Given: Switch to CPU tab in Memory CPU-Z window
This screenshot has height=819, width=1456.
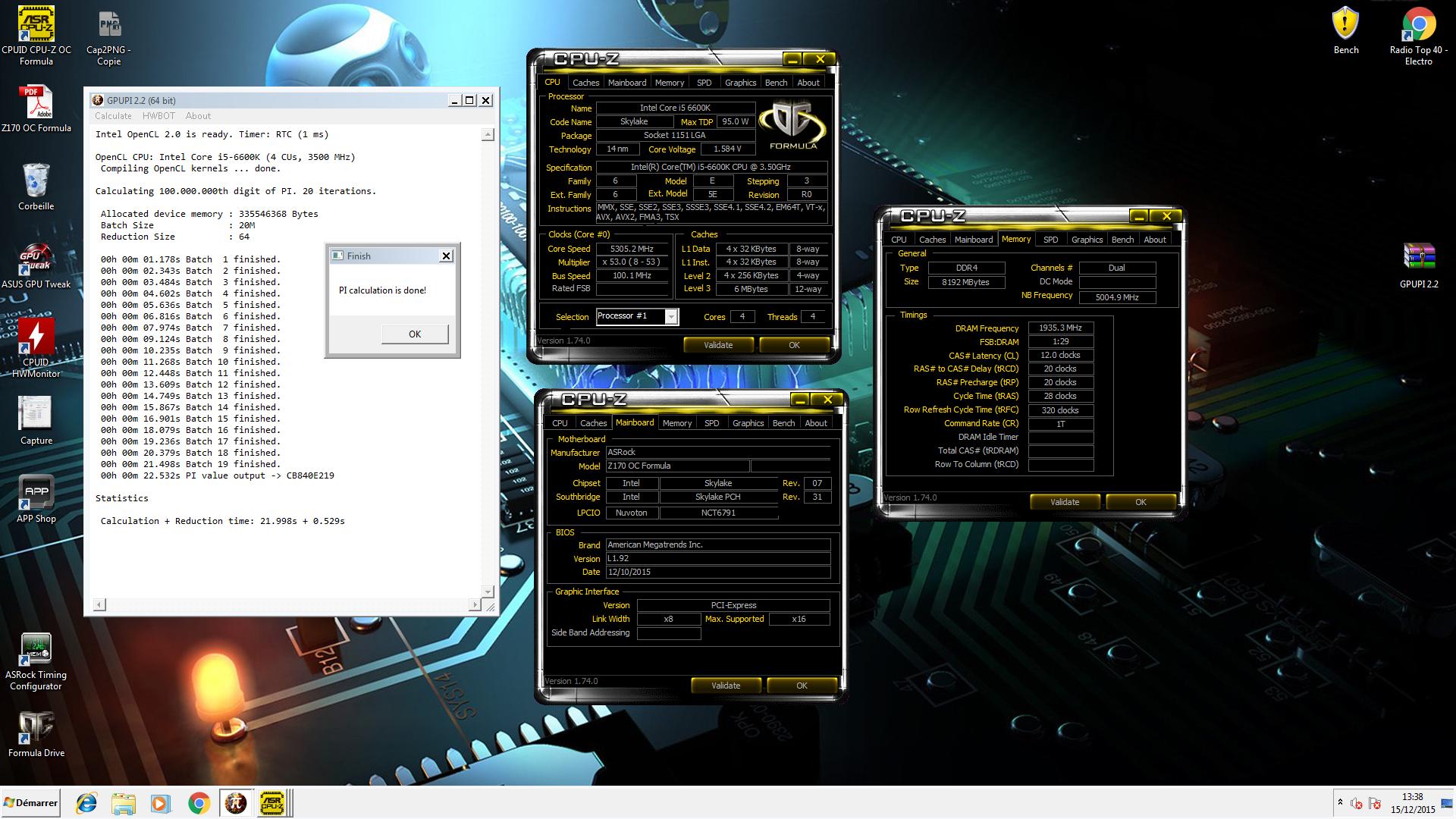Looking at the screenshot, I should tap(899, 240).
